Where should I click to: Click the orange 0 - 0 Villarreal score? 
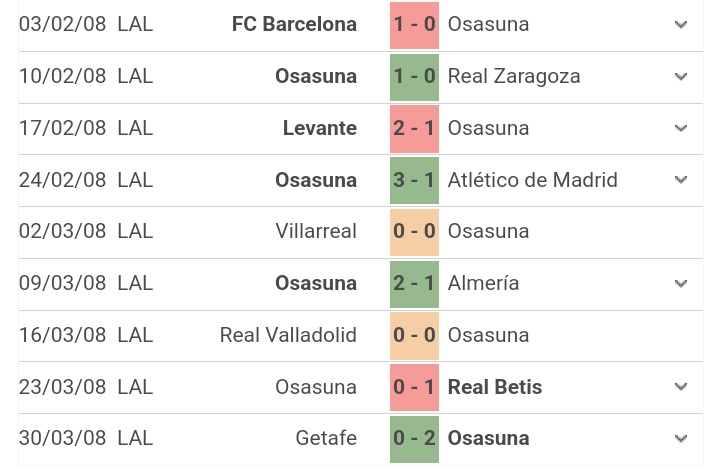click(x=414, y=232)
